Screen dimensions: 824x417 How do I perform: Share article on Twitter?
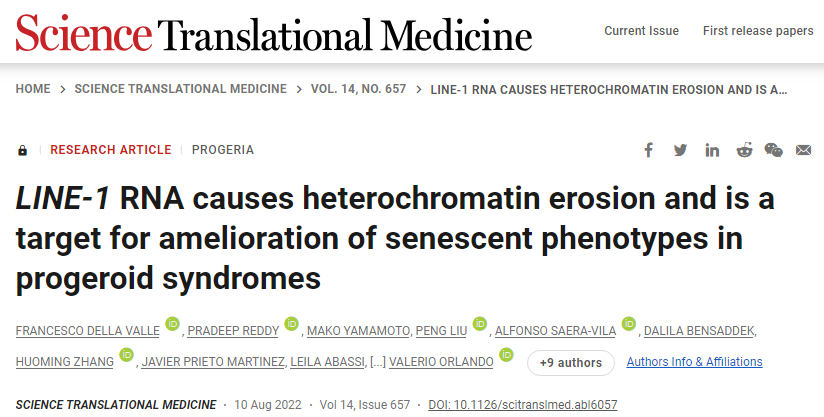[x=680, y=150]
